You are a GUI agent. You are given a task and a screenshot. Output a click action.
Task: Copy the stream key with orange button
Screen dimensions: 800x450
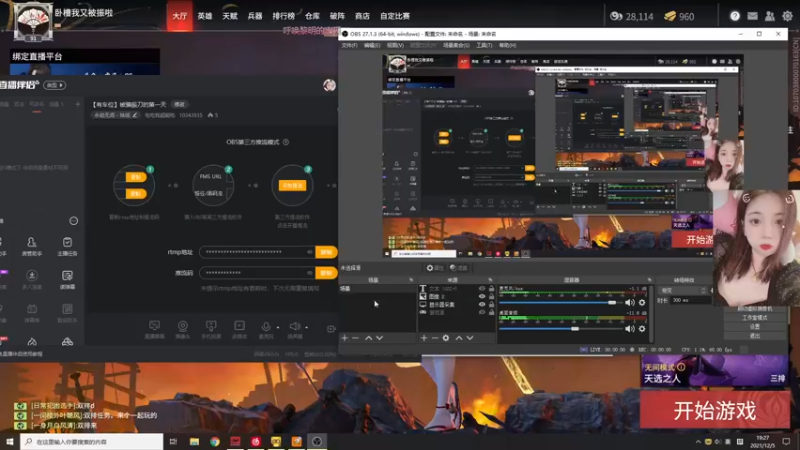click(326, 273)
